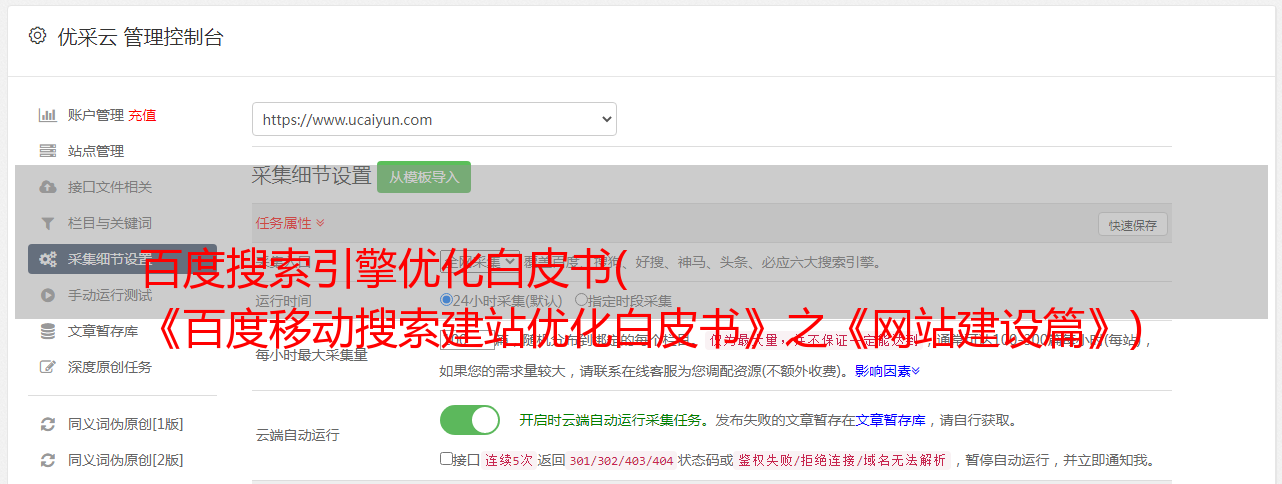The height and width of the screenshot is (484, 1282).
Task: Click the 每小时最大采集量 row label
Action: (312, 355)
